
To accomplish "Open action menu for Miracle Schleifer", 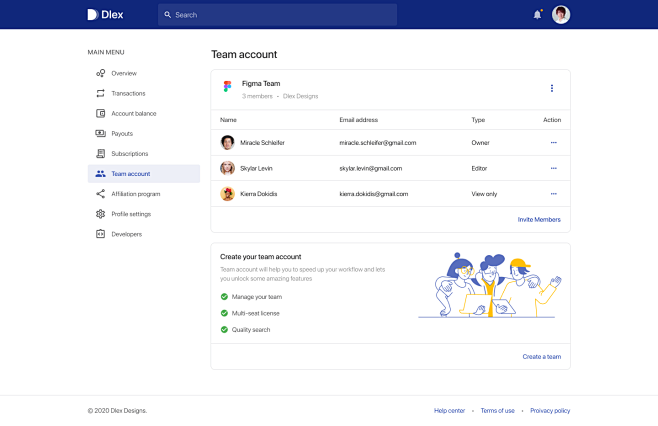I will pyautogui.click(x=553, y=143).
